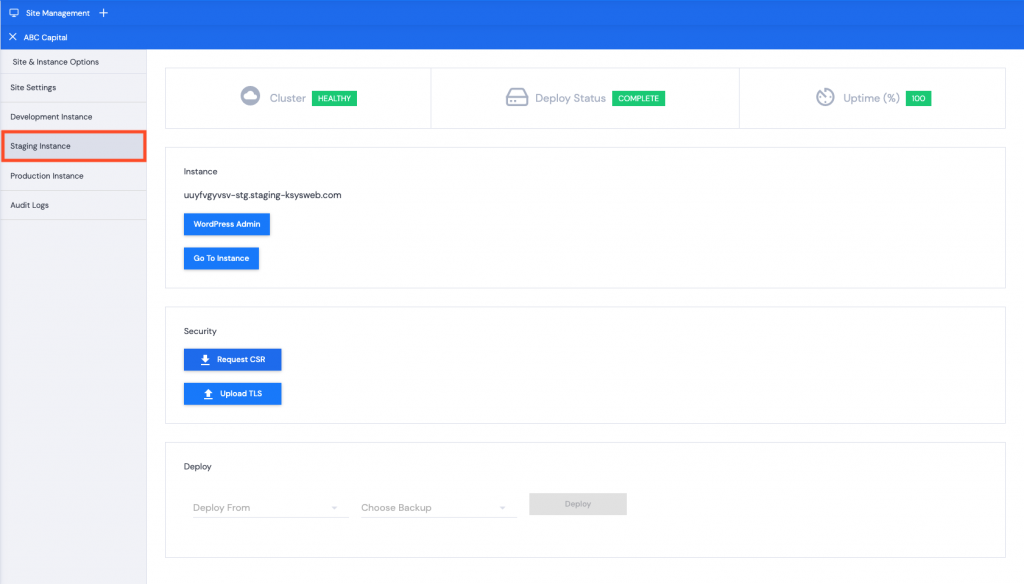The height and width of the screenshot is (584, 1024).
Task: Click the Deploy Status drive icon
Action: [517, 97]
